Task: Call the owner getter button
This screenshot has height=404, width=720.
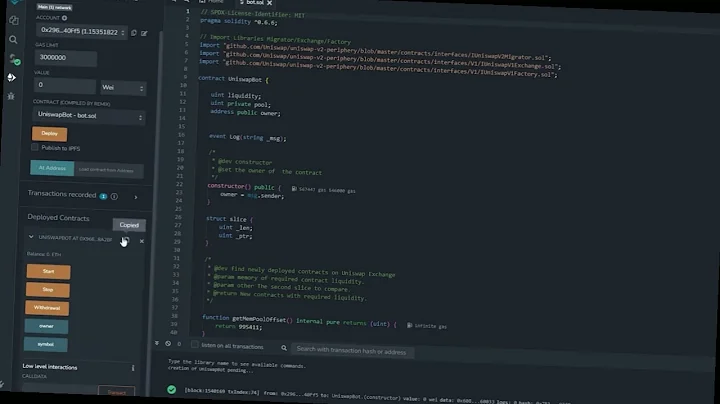Action: point(46,326)
